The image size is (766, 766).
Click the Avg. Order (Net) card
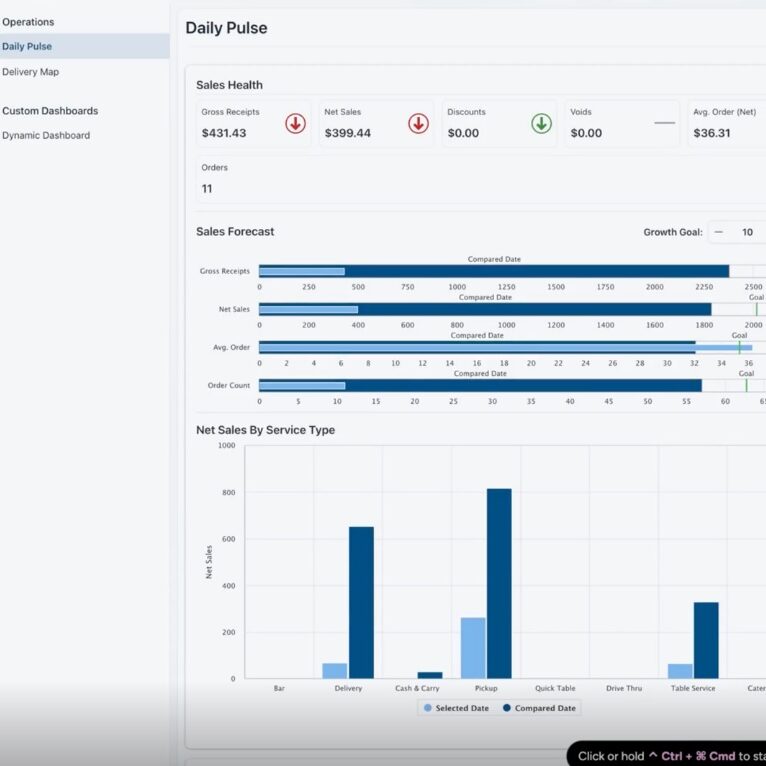(726, 123)
